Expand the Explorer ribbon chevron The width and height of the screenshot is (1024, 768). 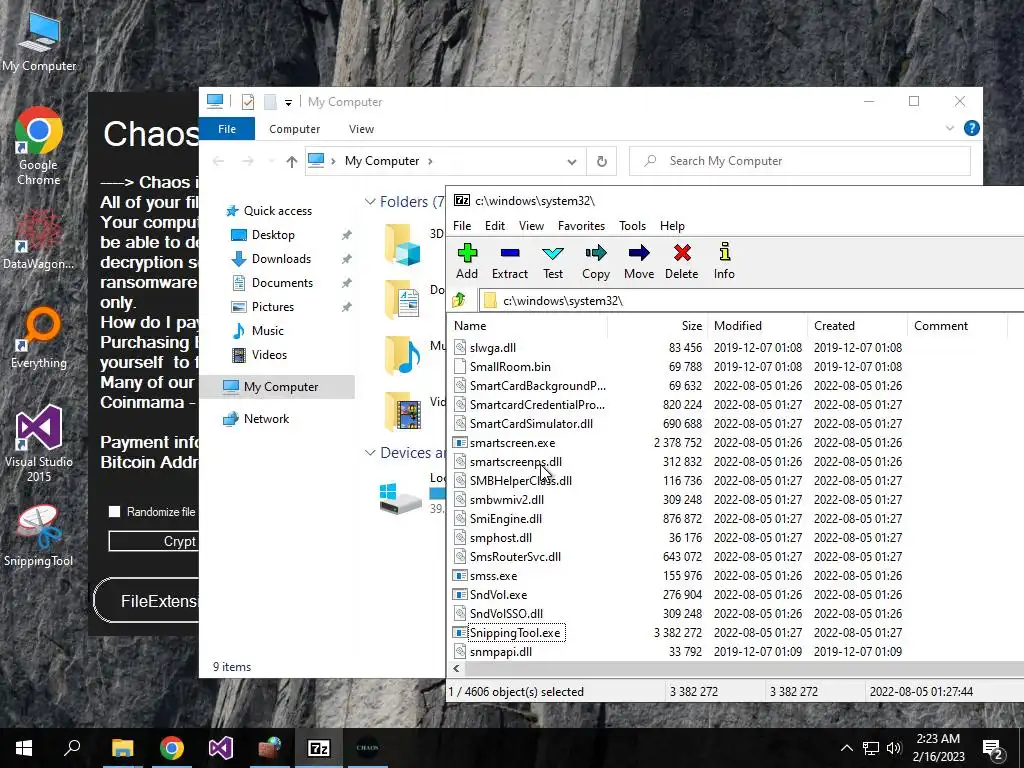[950, 129]
